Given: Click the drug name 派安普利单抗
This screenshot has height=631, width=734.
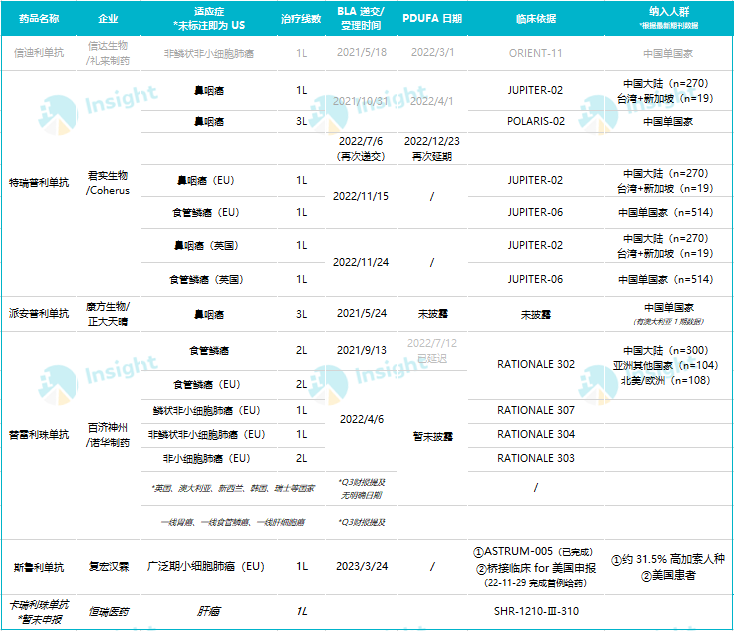Looking at the screenshot, I should coord(39,314).
